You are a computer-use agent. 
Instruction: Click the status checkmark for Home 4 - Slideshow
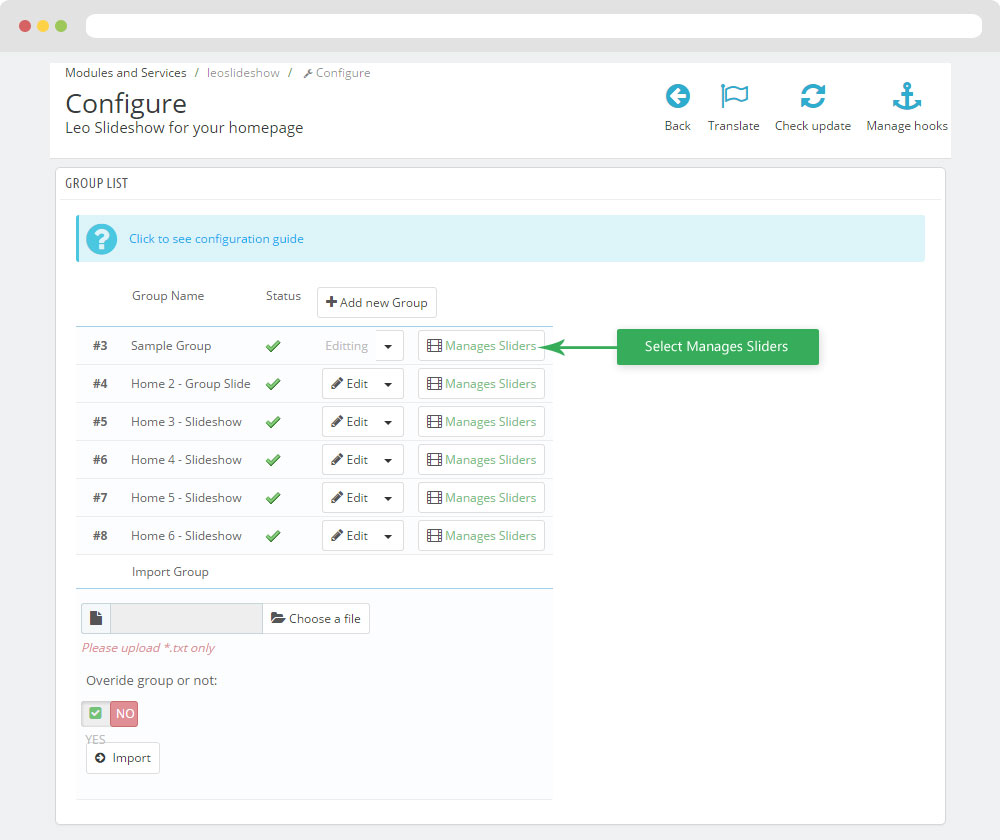273,460
